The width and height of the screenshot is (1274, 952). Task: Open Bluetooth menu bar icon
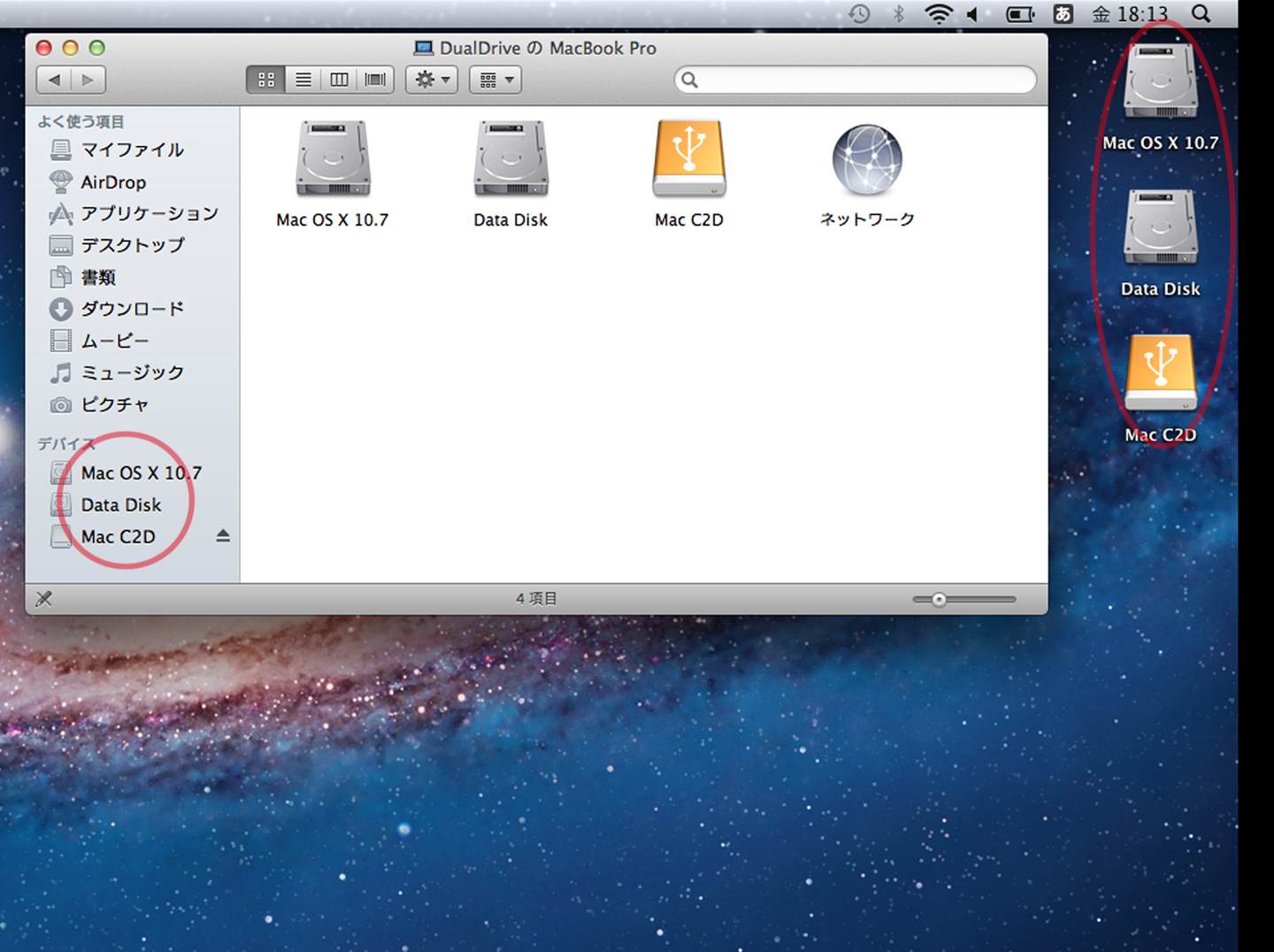[x=899, y=13]
